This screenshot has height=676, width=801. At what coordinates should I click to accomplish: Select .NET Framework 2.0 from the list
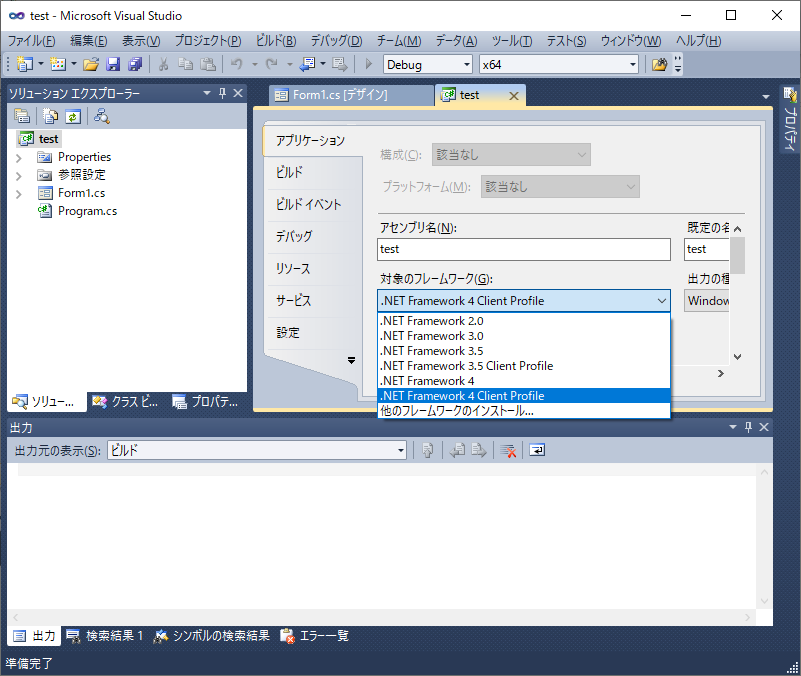[524, 321]
